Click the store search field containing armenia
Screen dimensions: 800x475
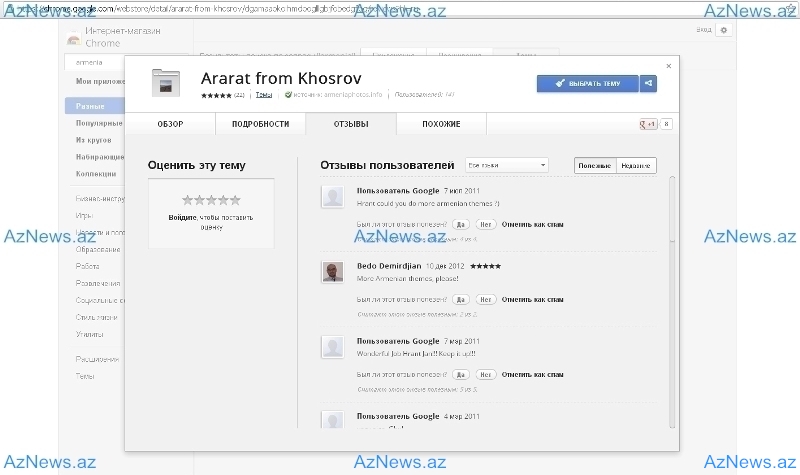96,62
